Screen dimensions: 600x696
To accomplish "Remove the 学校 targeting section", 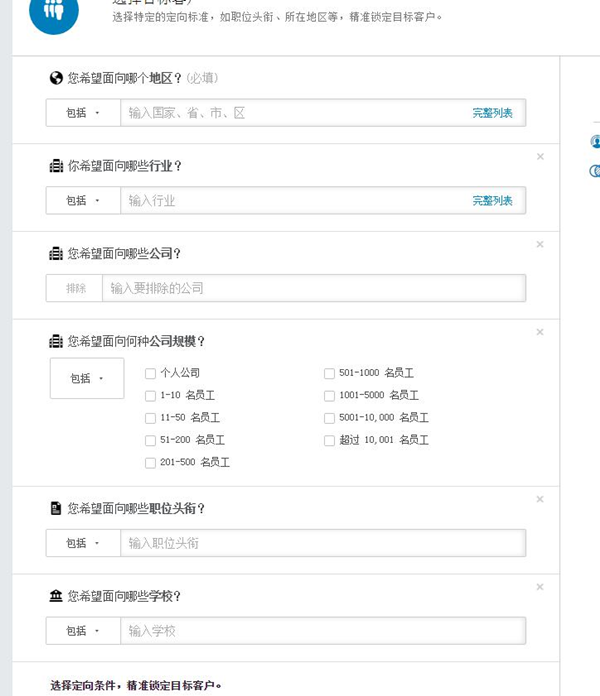I will [540, 587].
